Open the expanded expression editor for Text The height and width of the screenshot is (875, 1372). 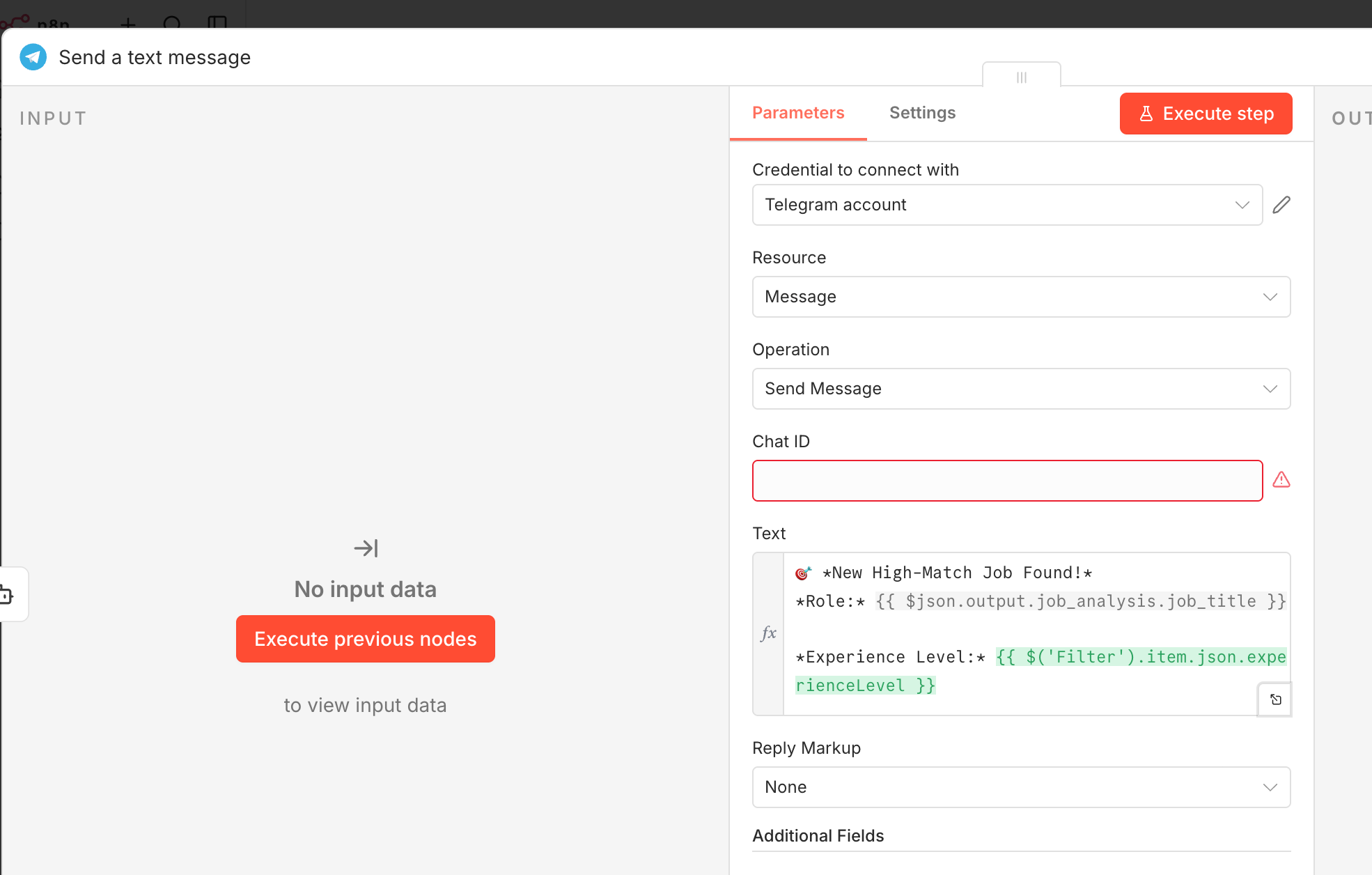(1275, 699)
